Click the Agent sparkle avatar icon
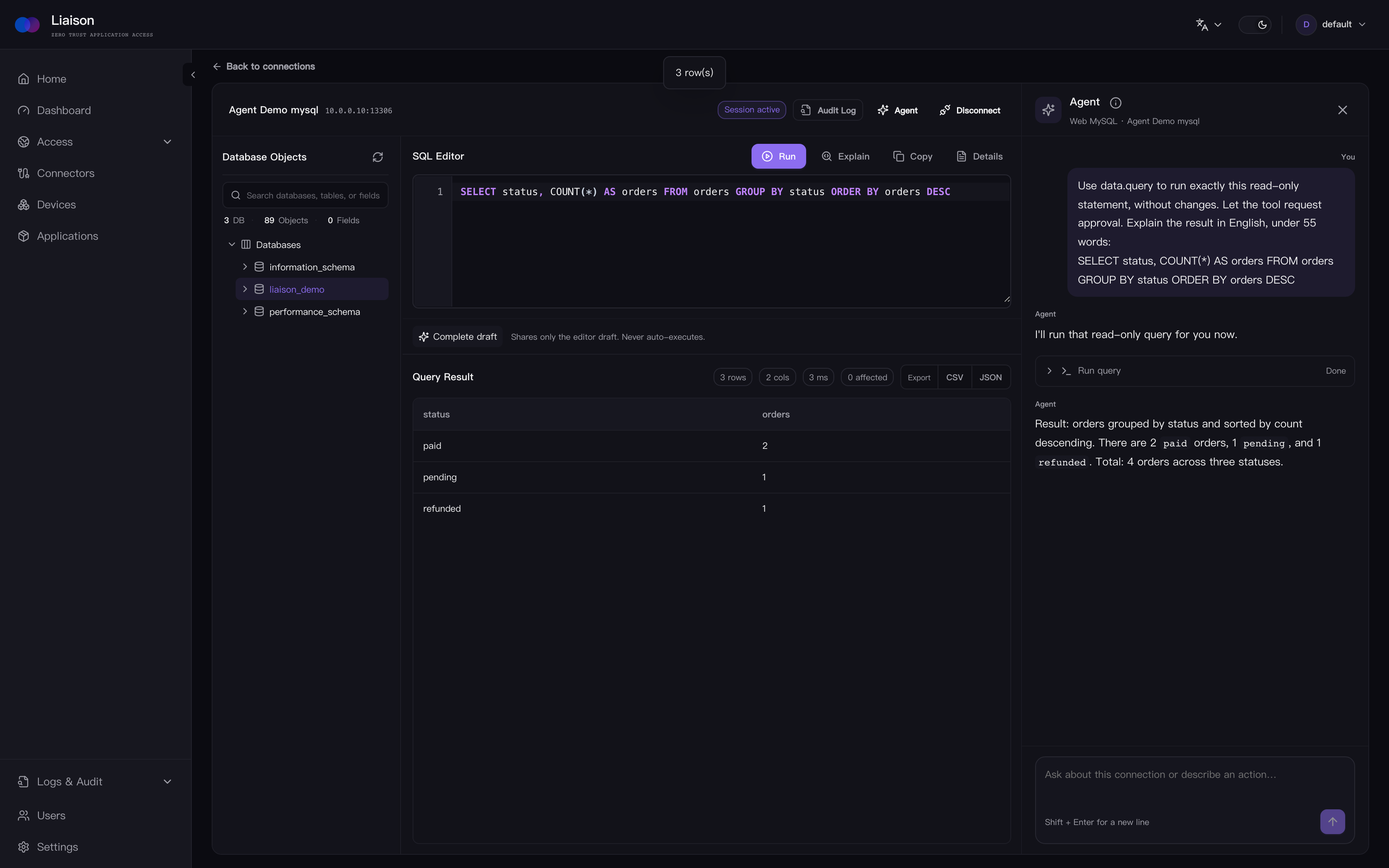 point(1048,110)
